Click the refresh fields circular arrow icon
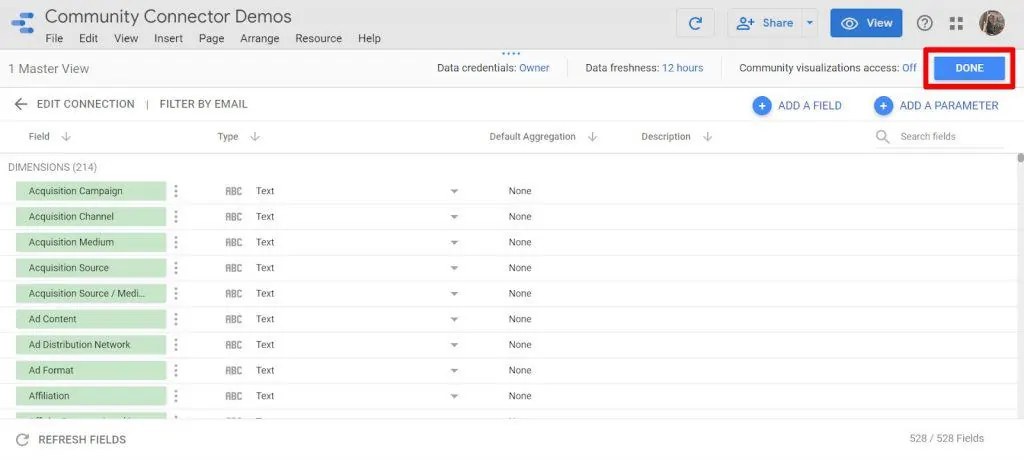 (22, 440)
